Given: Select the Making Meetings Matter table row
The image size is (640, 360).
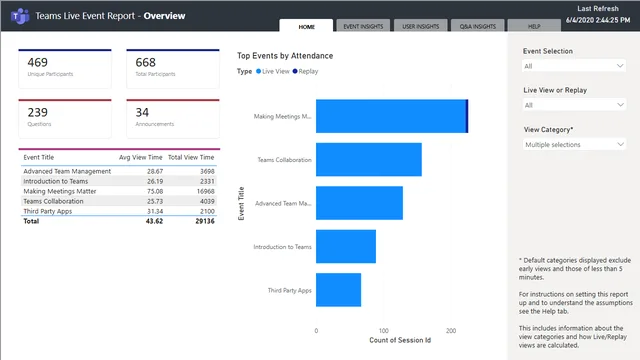Looking at the screenshot, I should coord(119,191).
